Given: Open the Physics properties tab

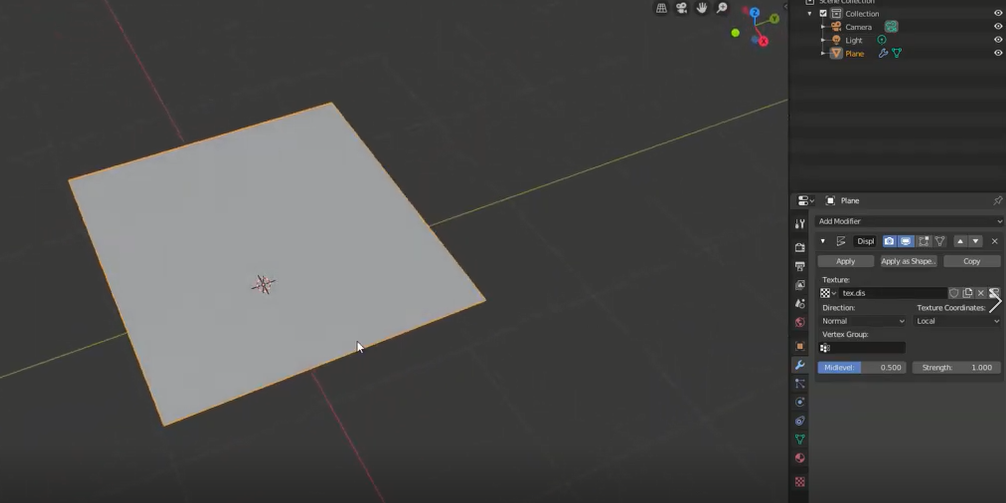Looking at the screenshot, I should (799, 402).
